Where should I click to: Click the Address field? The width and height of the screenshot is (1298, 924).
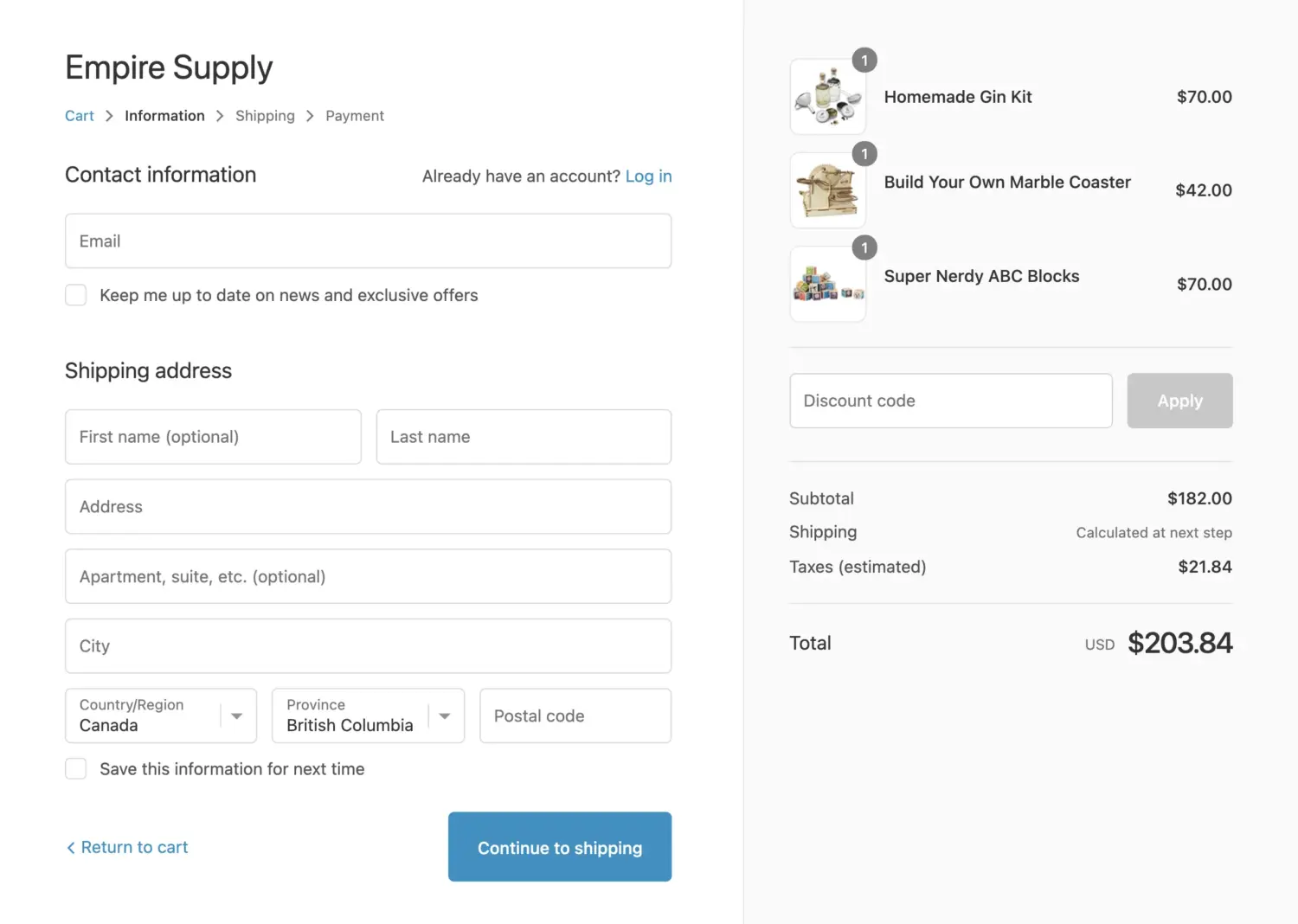(x=368, y=507)
